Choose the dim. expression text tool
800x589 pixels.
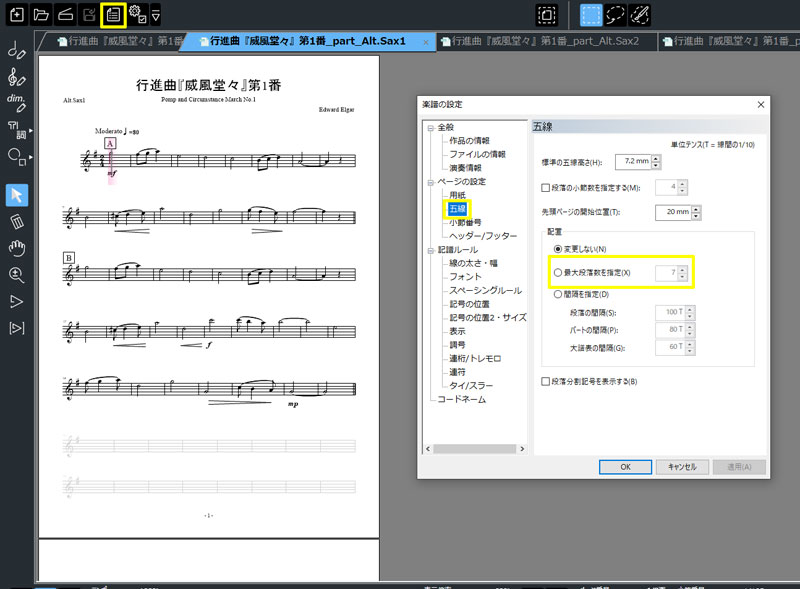[x=16, y=103]
